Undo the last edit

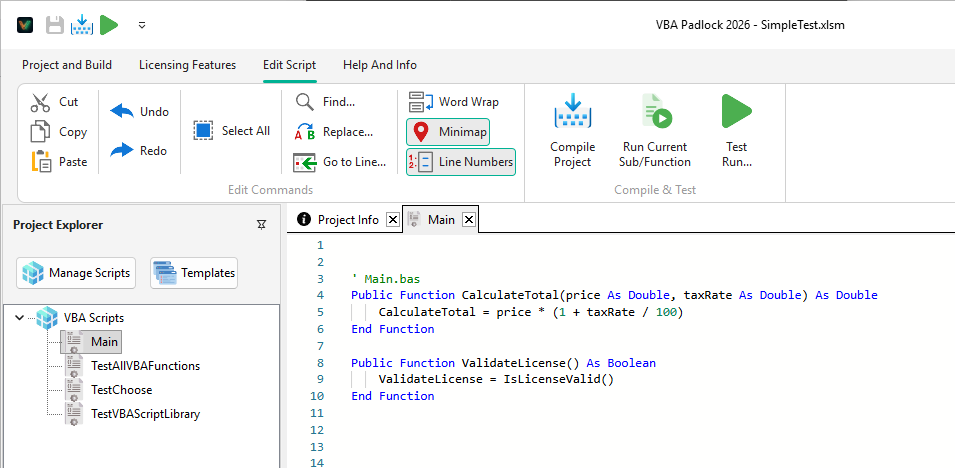point(139,112)
